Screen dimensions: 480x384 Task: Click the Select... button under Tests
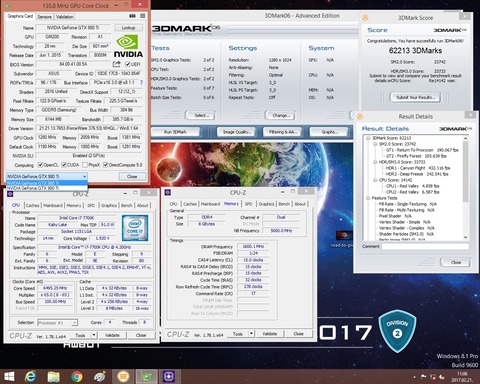click(x=201, y=115)
